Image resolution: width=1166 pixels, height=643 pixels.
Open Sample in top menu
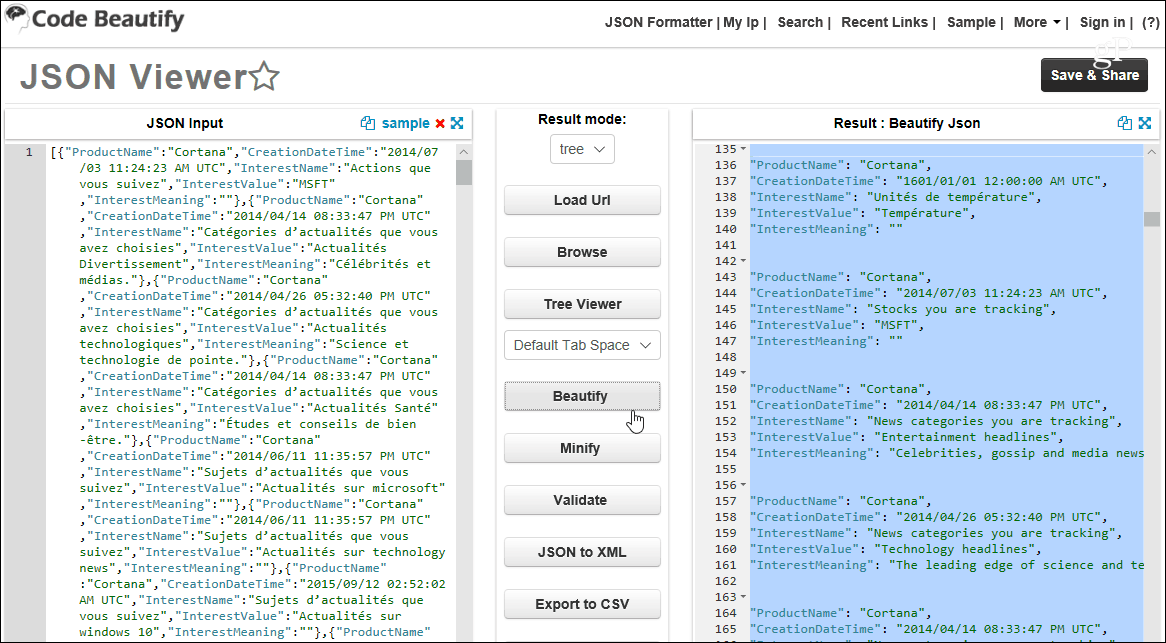[x=971, y=22]
